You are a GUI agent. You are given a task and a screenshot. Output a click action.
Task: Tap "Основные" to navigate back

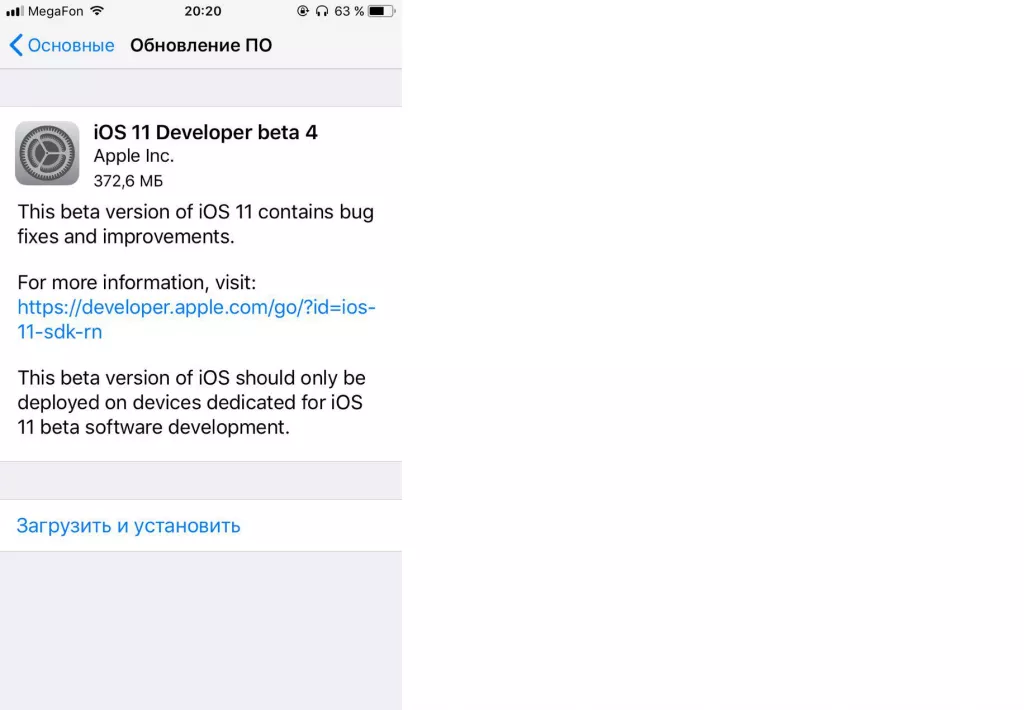[x=68, y=45]
